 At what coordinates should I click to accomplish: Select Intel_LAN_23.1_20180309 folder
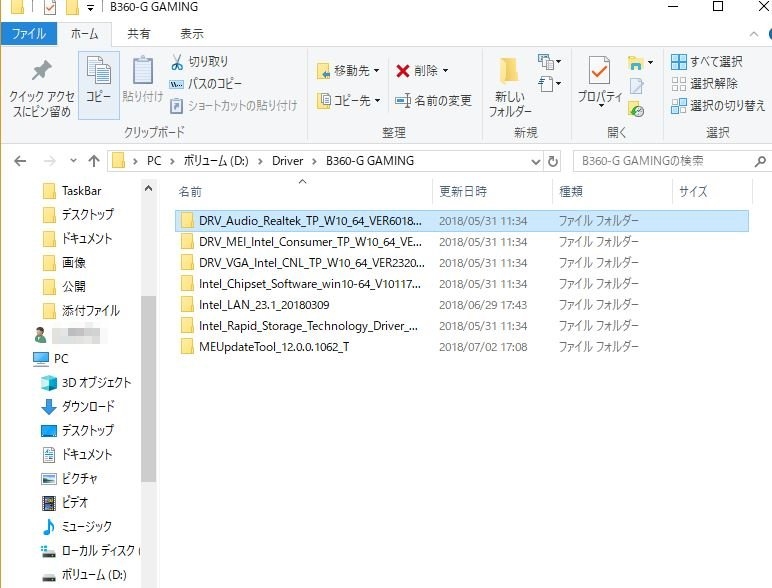tap(462, 305)
